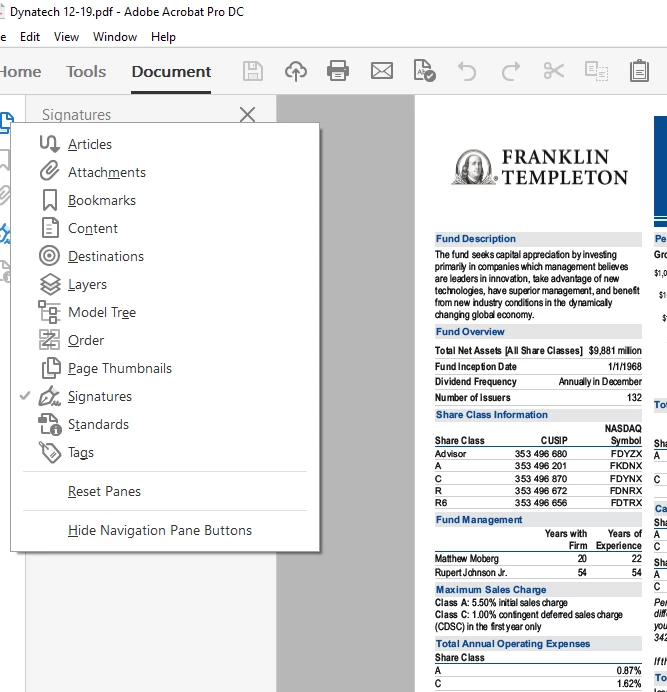Screen dimensions: 667x692
Task: Click the Undo arrow icon
Action: (467, 71)
